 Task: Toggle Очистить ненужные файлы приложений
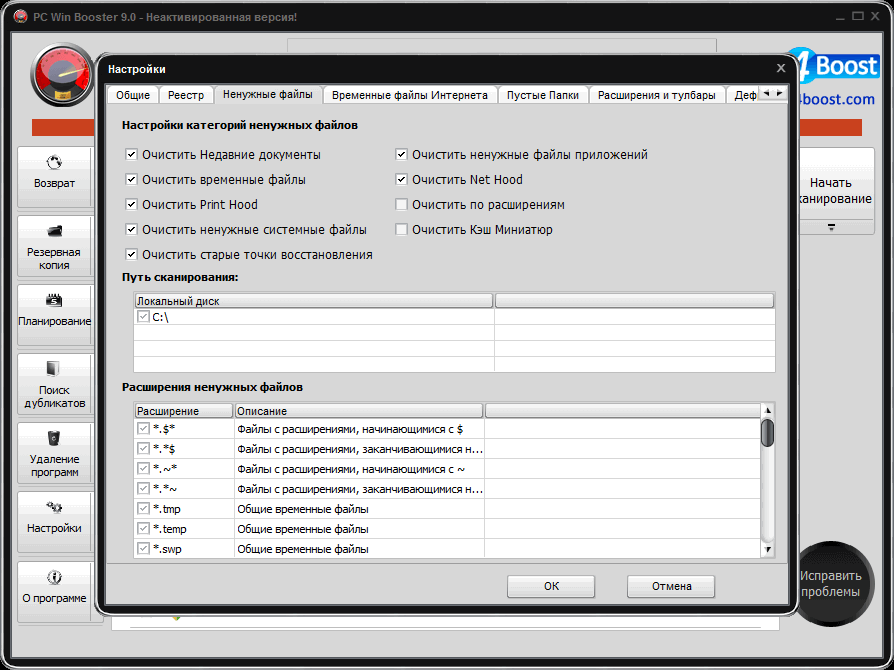(x=401, y=155)
